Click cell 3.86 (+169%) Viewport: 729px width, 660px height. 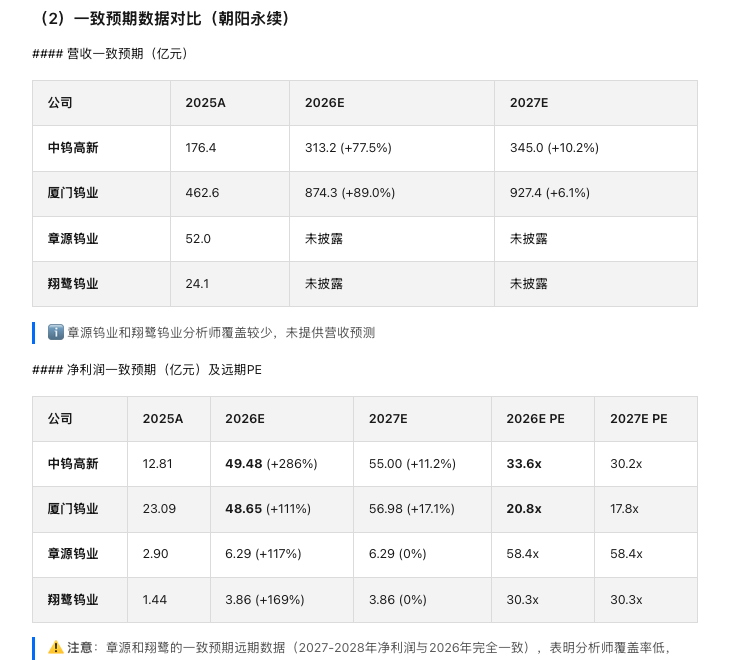(265, 600)
